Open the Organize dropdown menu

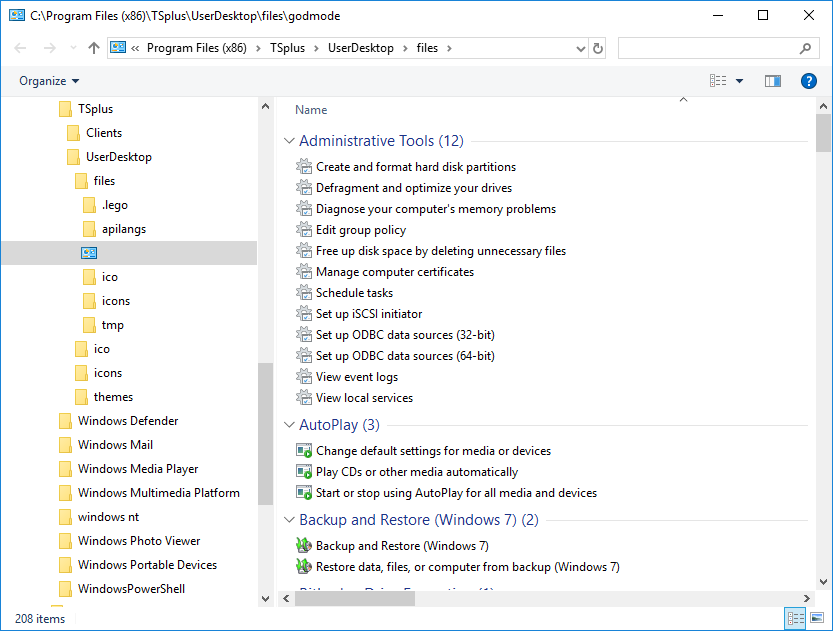coord(49,81)
